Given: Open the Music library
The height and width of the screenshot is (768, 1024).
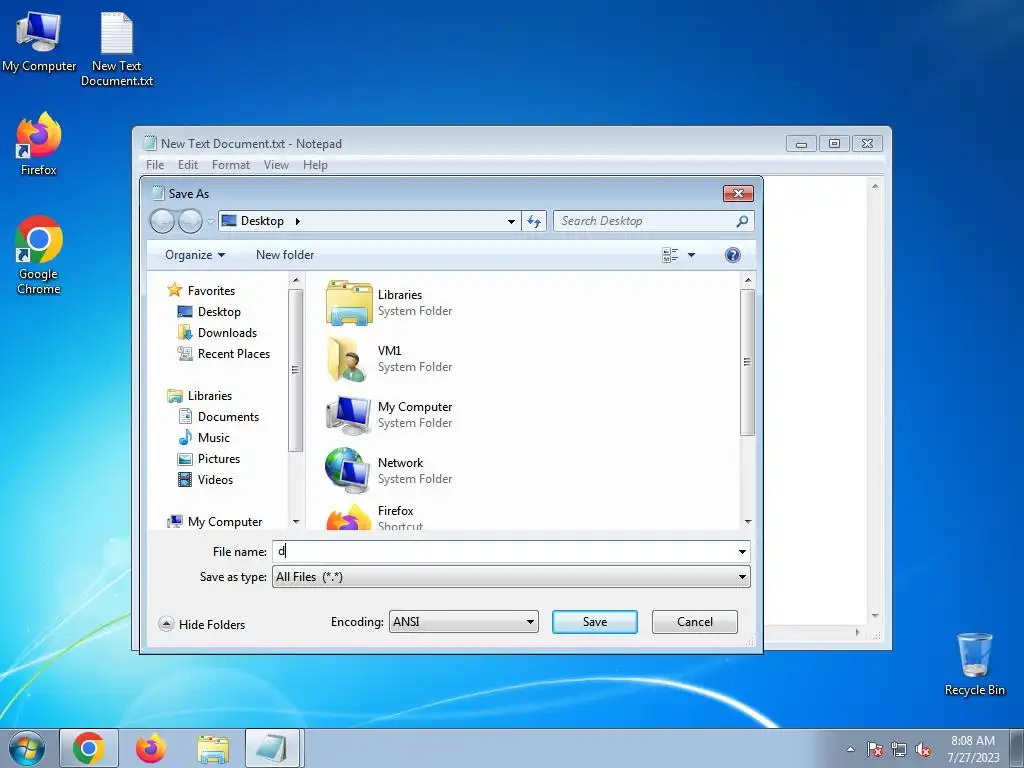Looking at the screenshot, I should (214, 437).
